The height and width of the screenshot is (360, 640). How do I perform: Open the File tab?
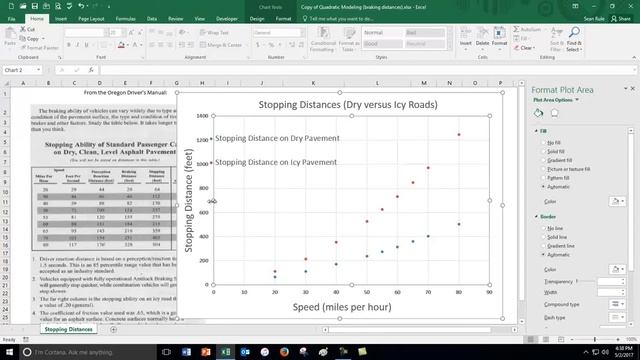[x=11, y=19]
